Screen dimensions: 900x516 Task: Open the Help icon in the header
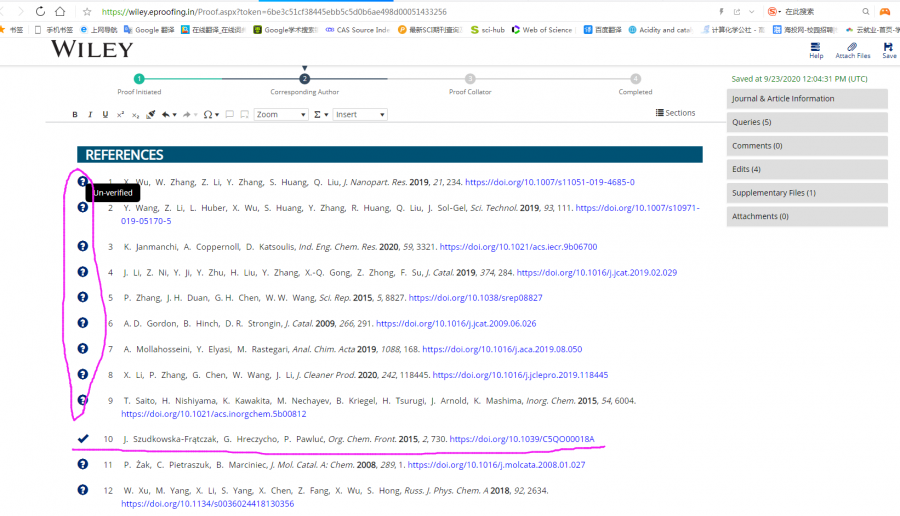816,49
